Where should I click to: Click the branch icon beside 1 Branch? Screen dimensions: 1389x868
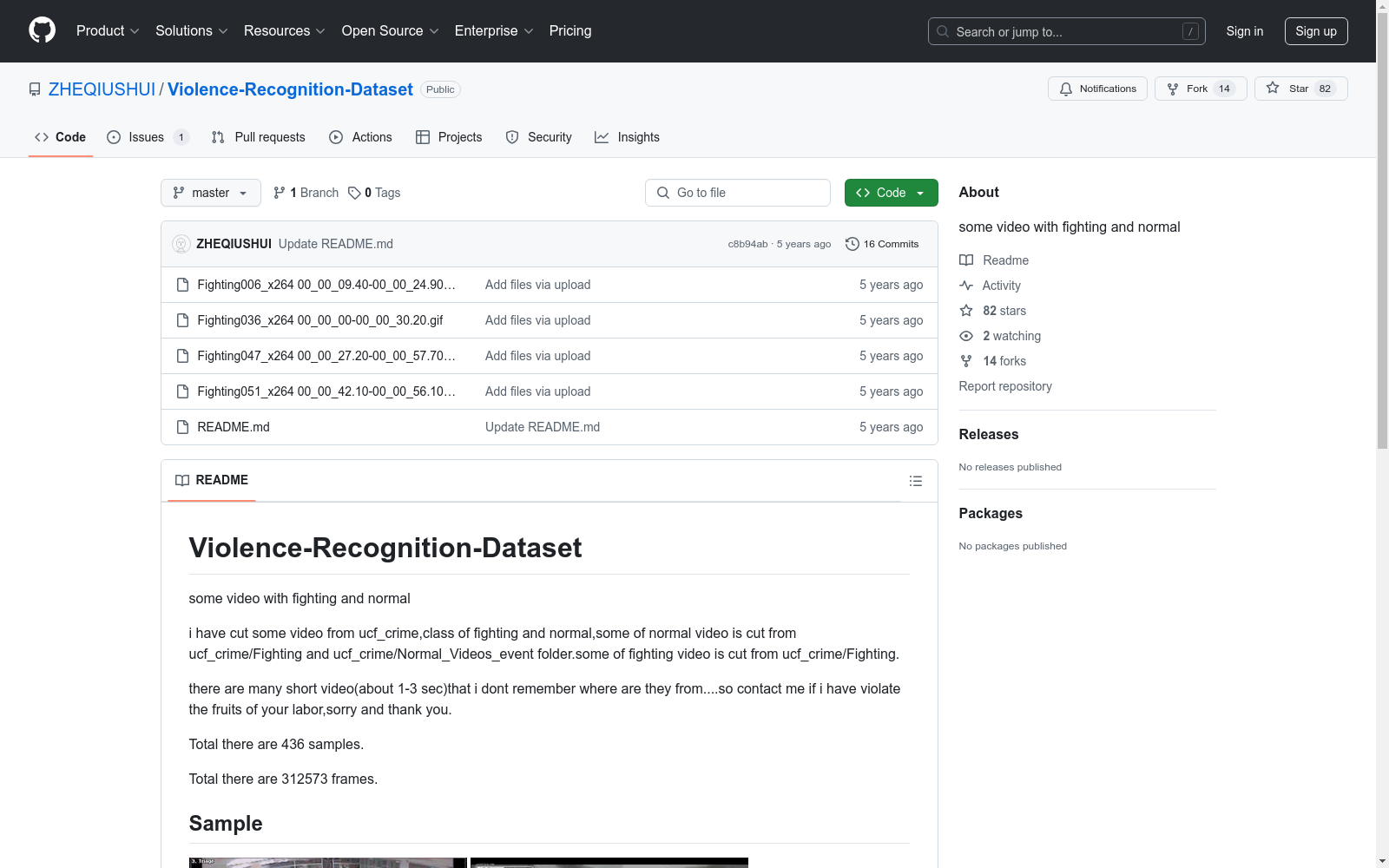[x=280, y=193]
